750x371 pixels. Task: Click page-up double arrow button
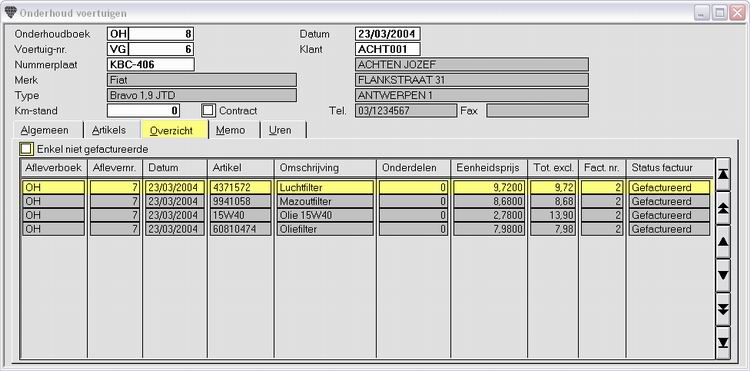pos(723,207)
